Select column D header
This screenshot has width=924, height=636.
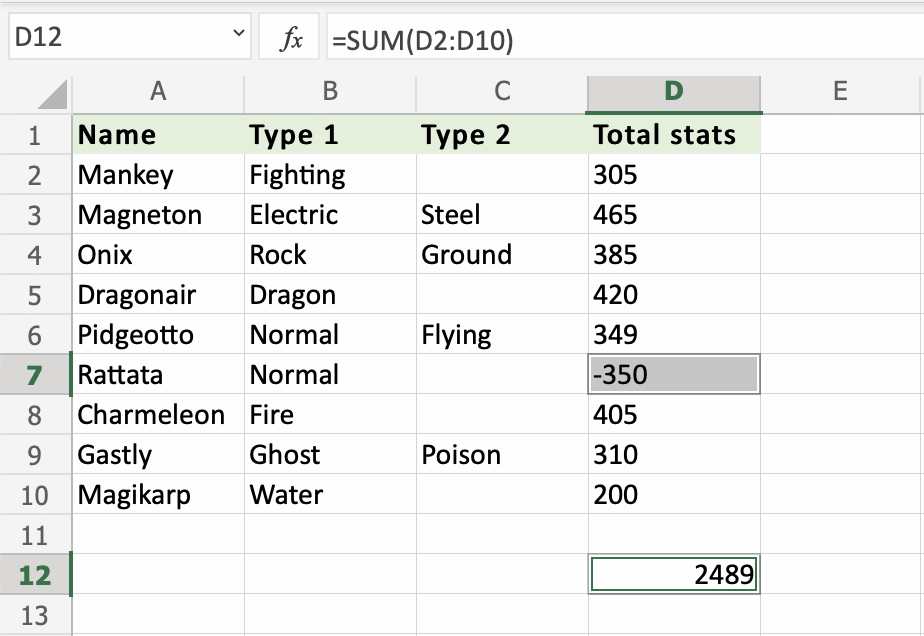(674, 93)
